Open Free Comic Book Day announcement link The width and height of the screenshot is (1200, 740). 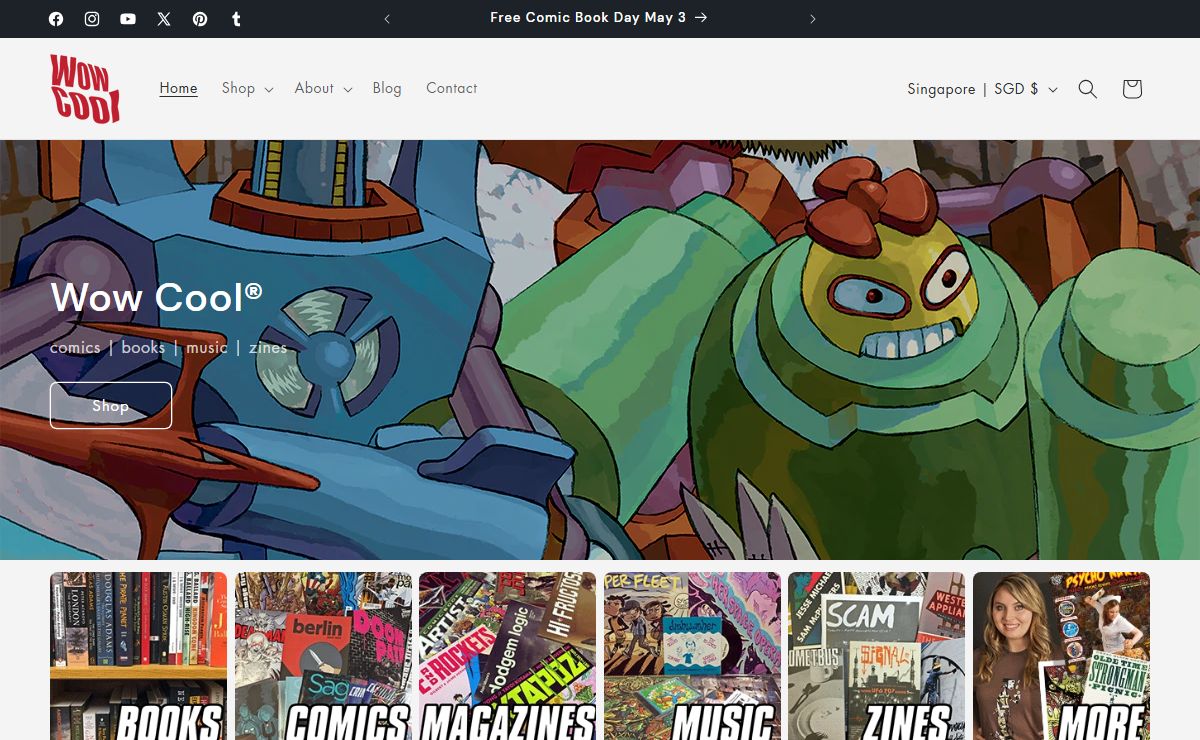599,18
